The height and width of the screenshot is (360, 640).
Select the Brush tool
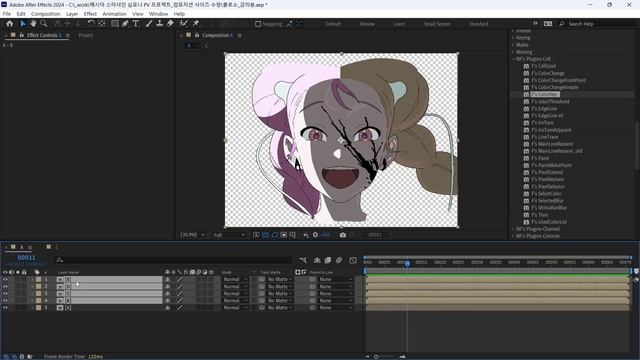(x=149, y=24)
